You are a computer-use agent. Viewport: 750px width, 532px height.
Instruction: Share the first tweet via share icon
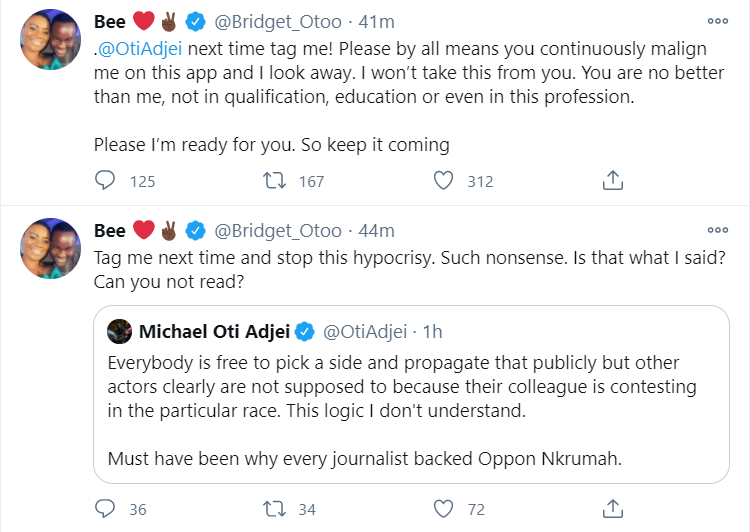pyautogui.click(x=615, y=181)
